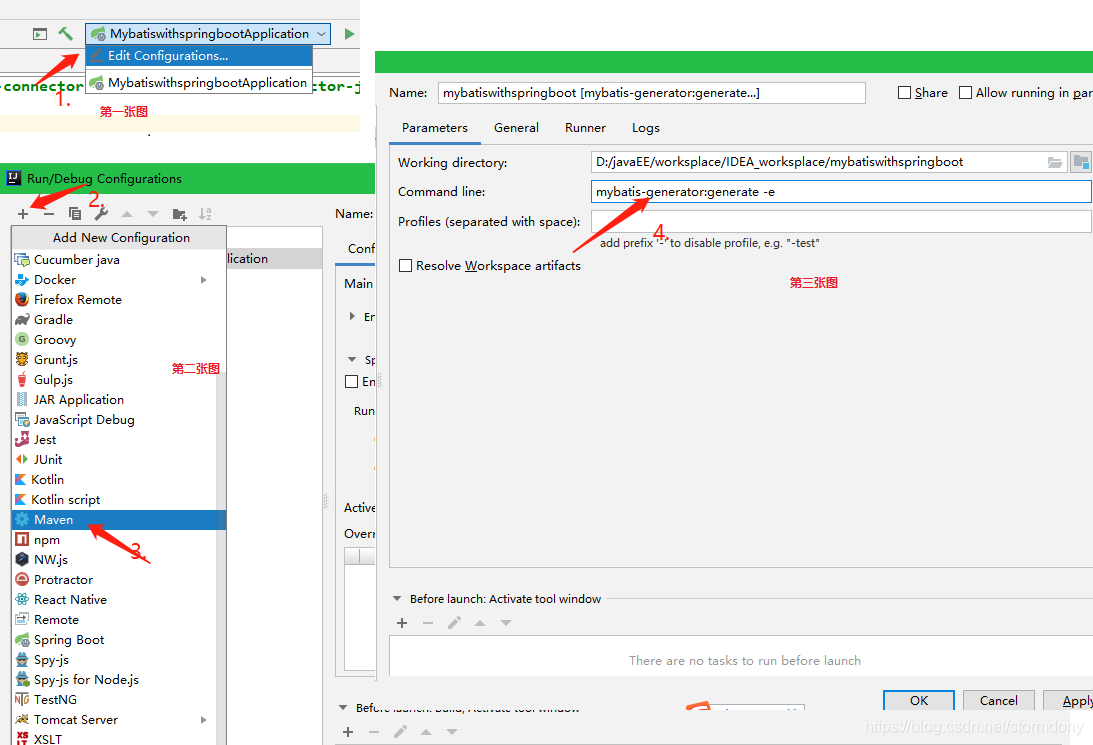
Task: Switch to the Runner tab
Action: (x=586, y=128)
